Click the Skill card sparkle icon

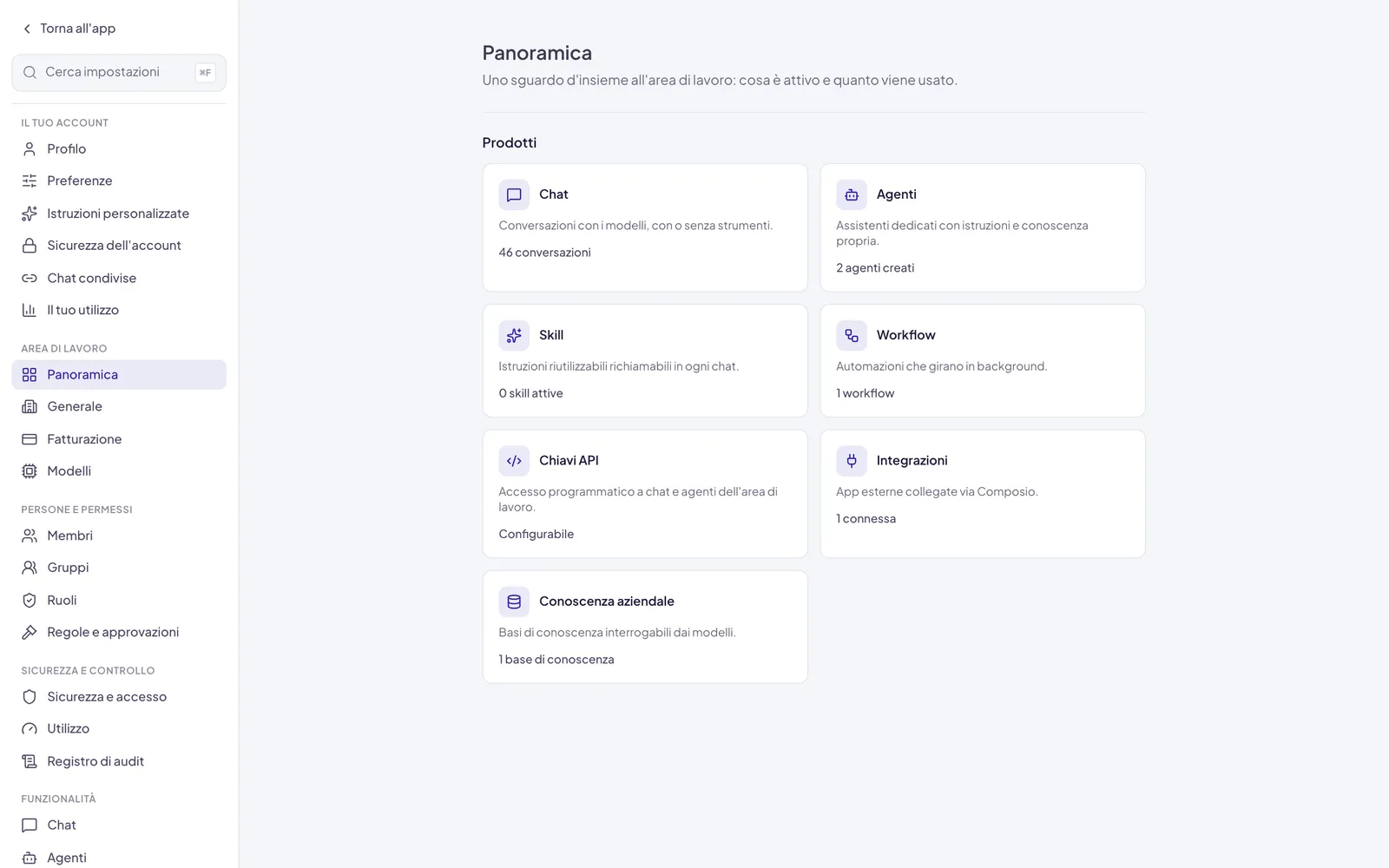pyautogui.click(x=514, y=335)
